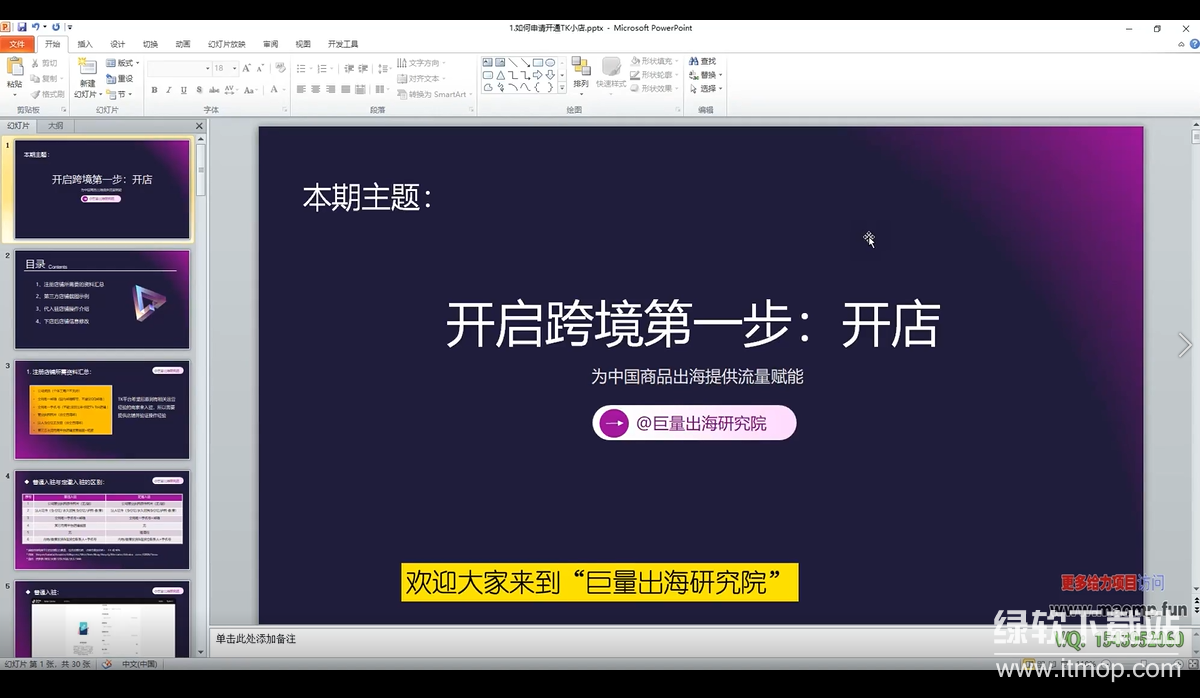Viewport: 1200px width, 698px height.
Task: Toggle Underline text formatting
Action: [184, 90]
